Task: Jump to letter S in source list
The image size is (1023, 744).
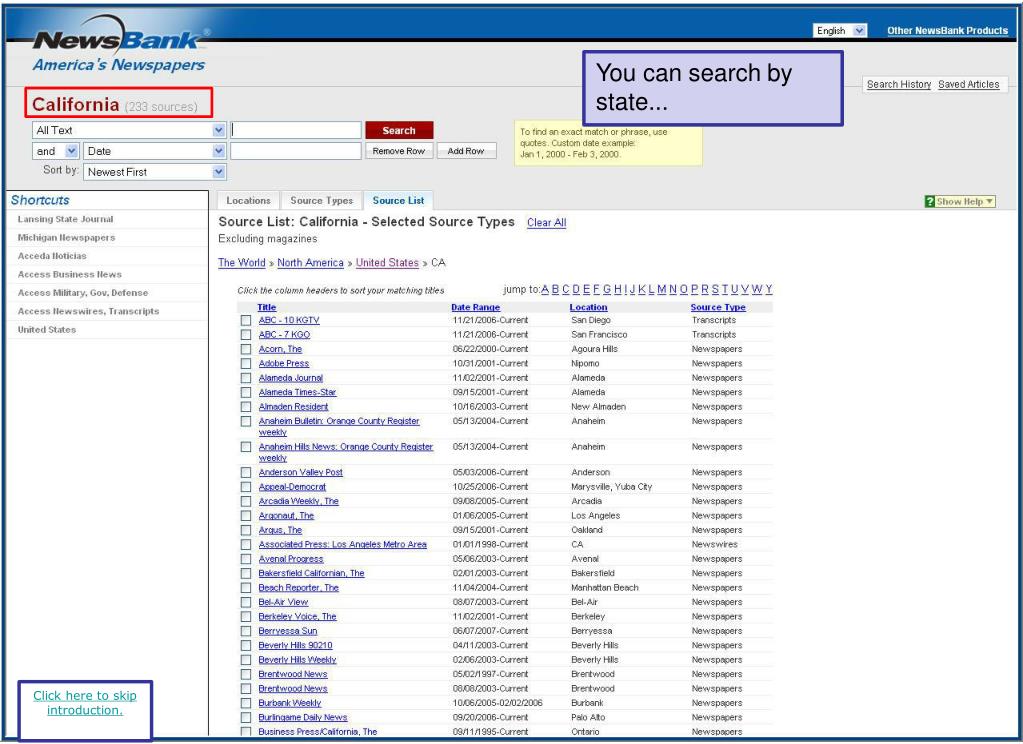Action: tap(715, 289)
